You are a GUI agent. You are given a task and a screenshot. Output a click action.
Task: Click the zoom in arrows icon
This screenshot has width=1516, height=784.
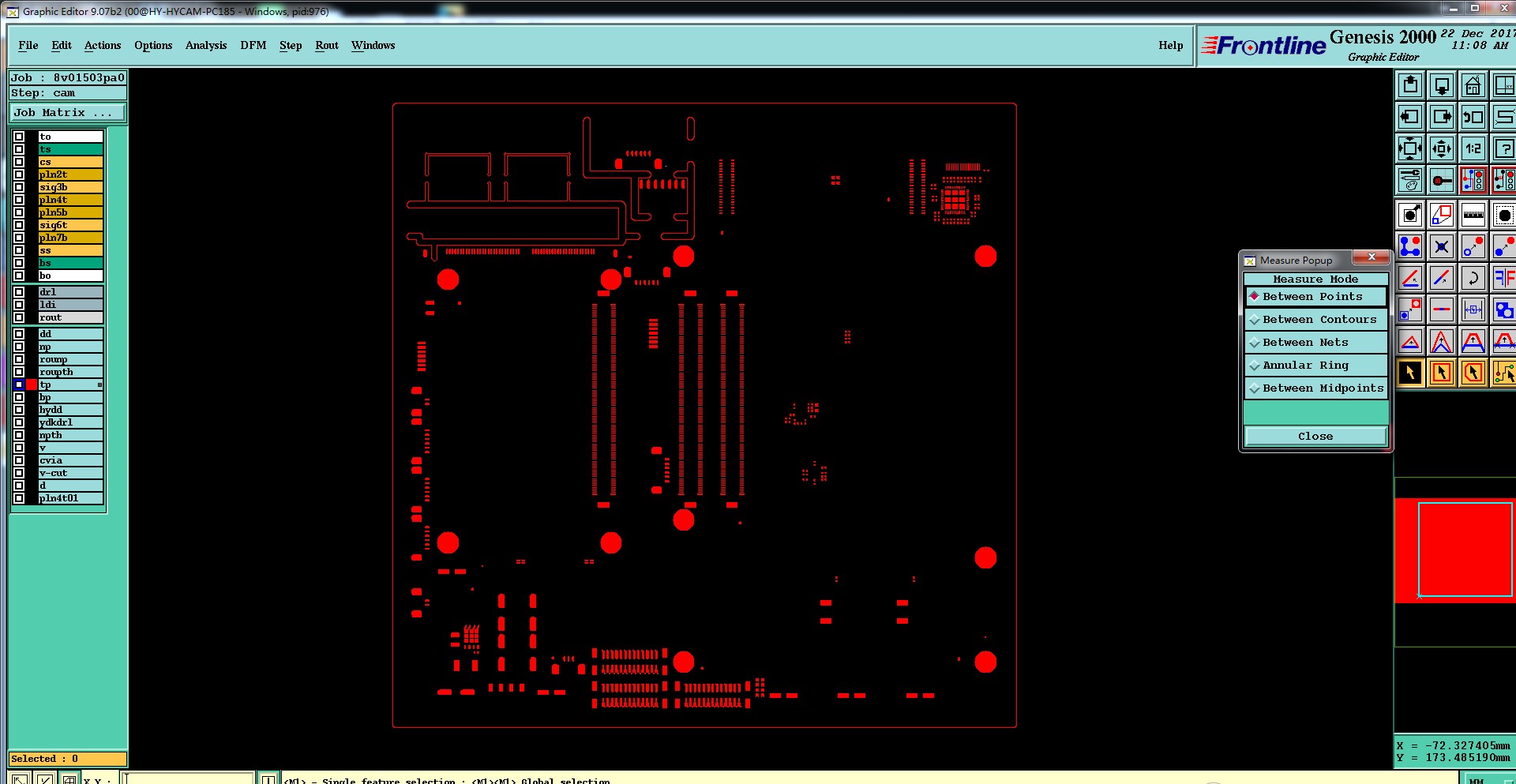1410,148
